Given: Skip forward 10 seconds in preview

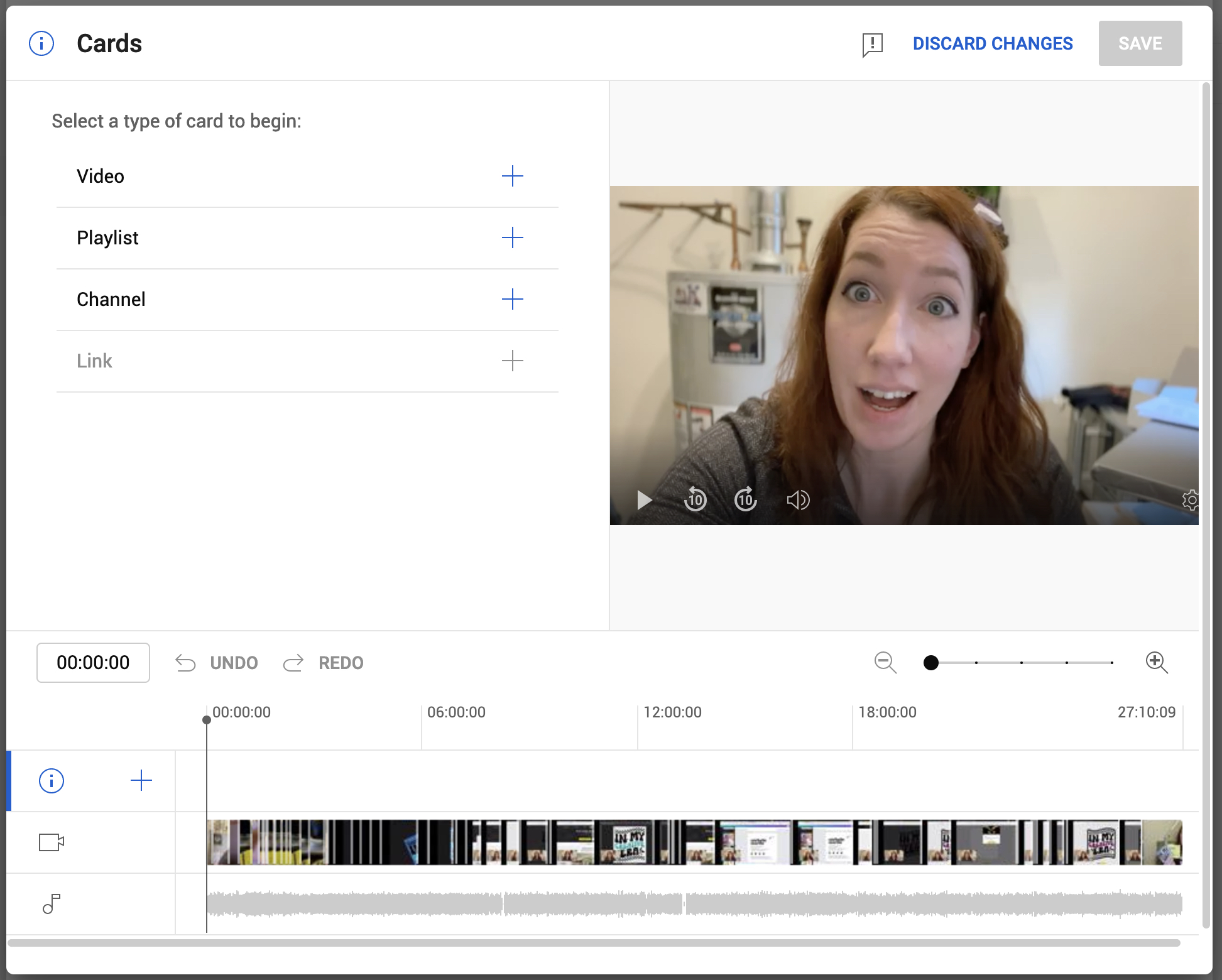Looking at the screenshot, I should [746, 499].
